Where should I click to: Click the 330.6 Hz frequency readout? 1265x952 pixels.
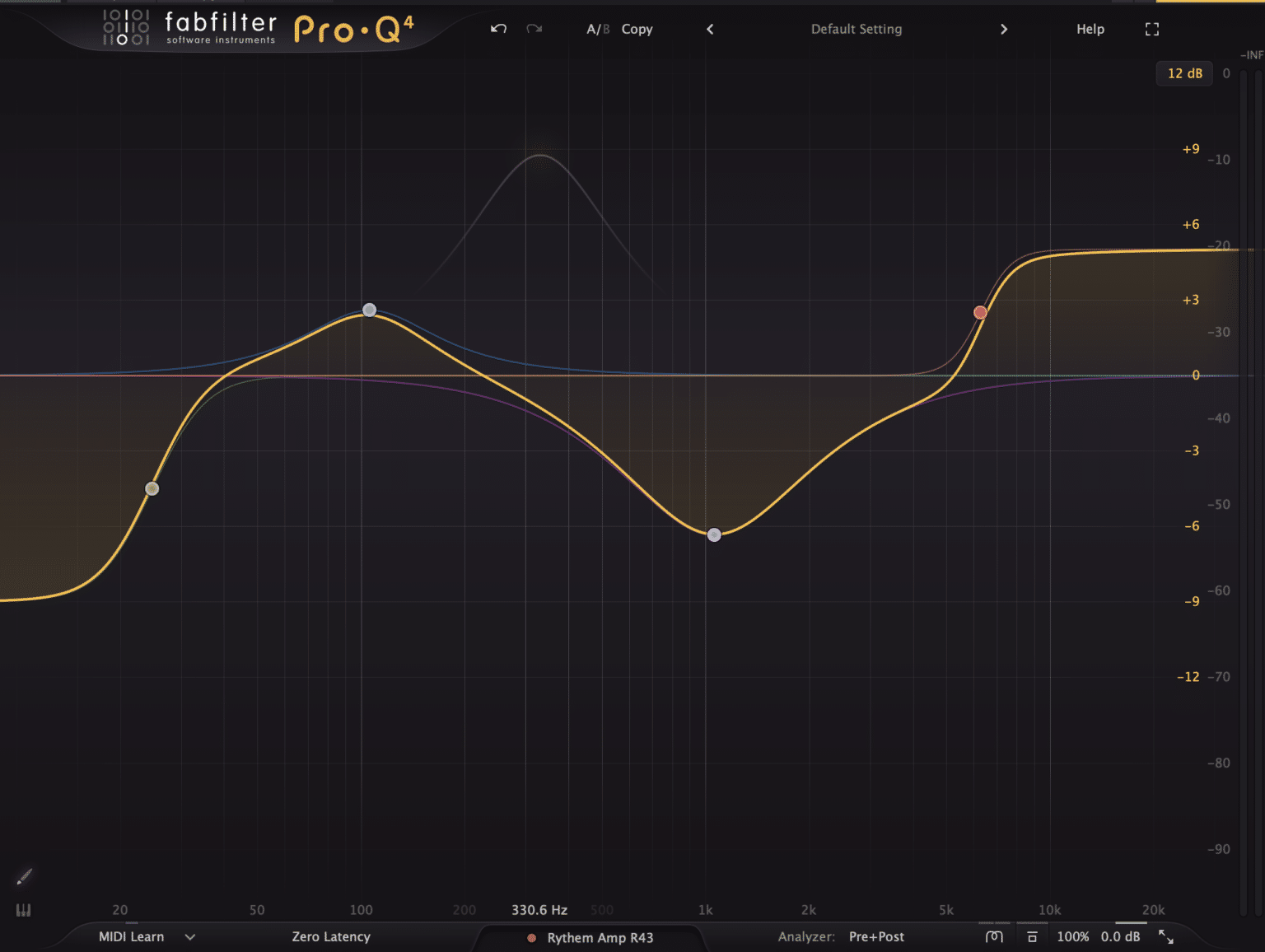click(539, 910)
